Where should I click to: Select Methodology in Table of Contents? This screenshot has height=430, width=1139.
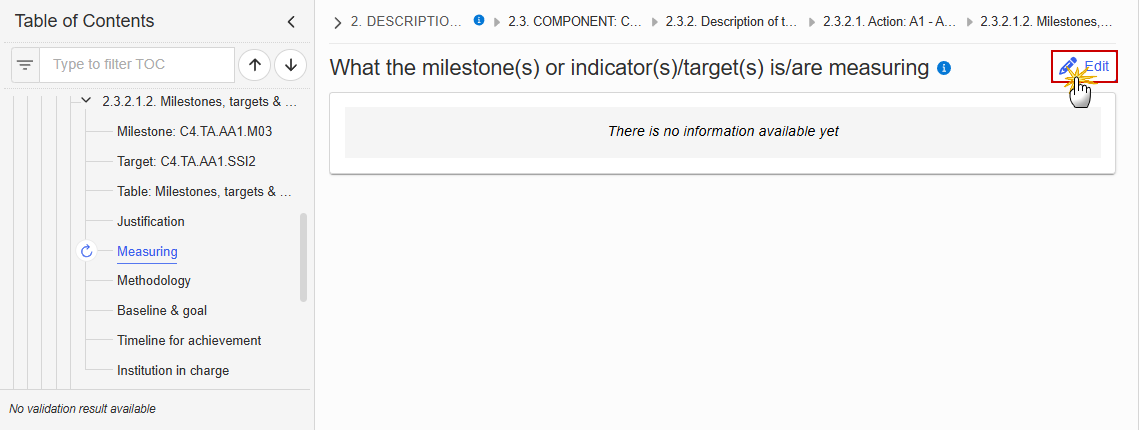coord(154,280)
